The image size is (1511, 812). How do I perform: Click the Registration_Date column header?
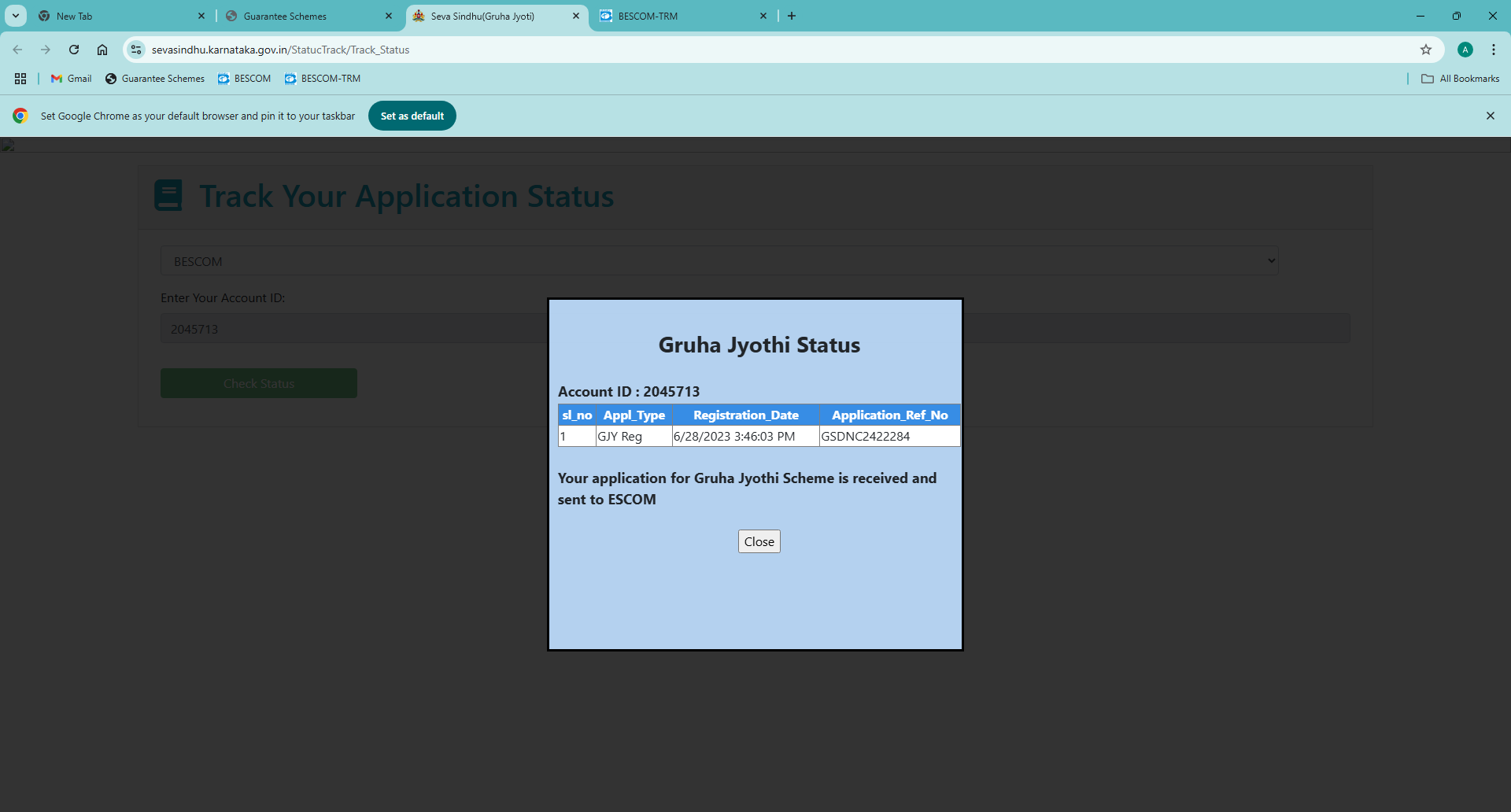pos(746,415)
